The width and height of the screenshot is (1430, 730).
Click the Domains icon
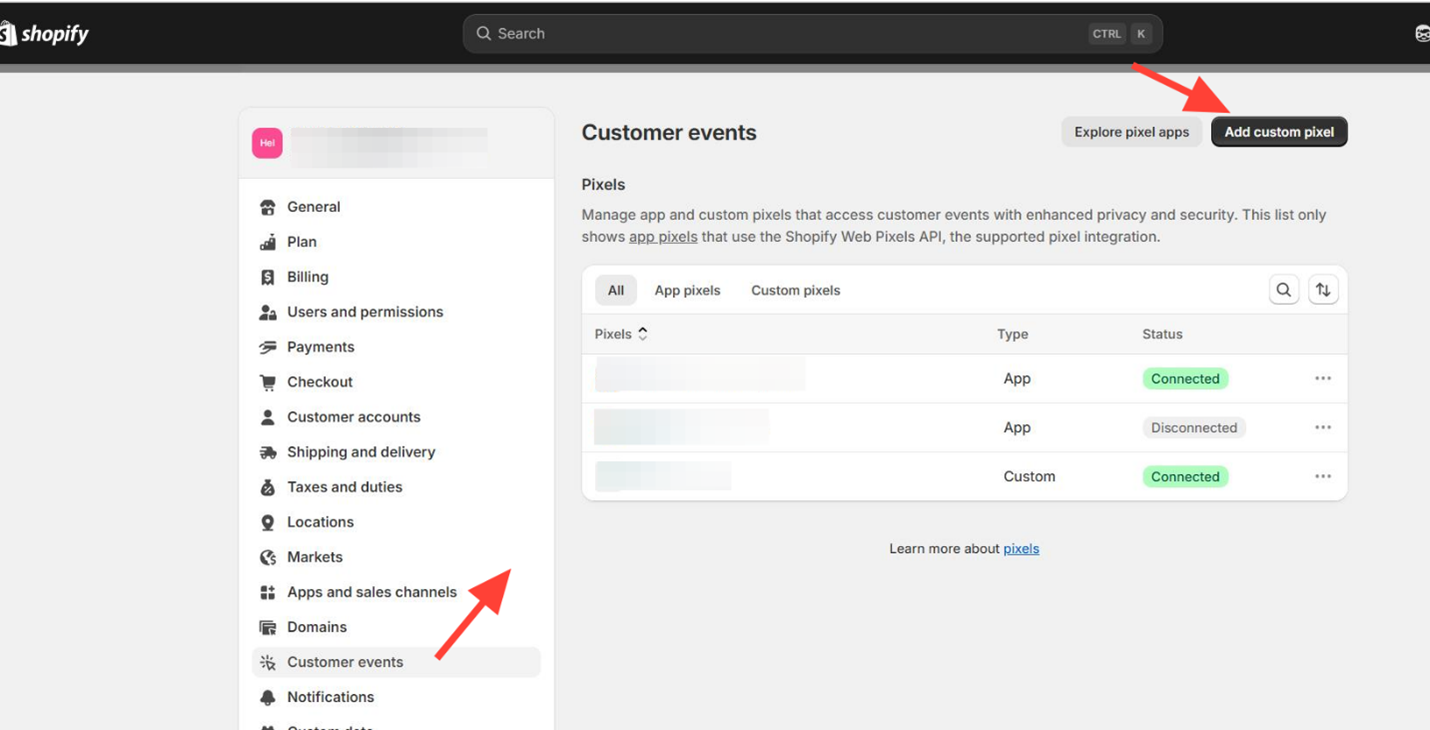click(x=268, y=627)
